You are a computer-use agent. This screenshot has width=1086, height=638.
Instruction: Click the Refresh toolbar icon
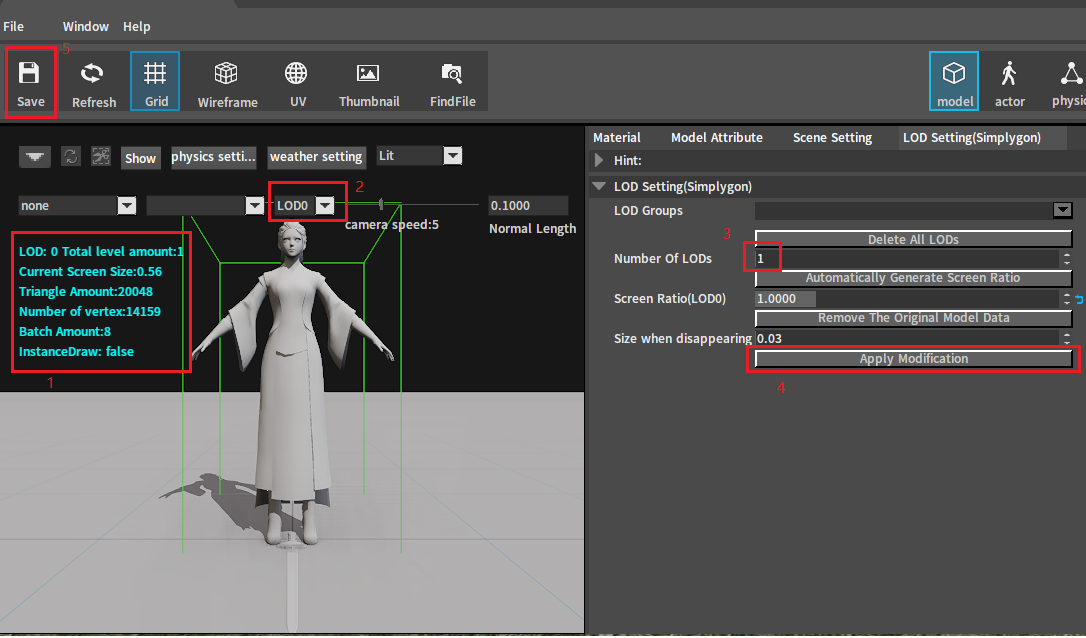click(93, 82)
